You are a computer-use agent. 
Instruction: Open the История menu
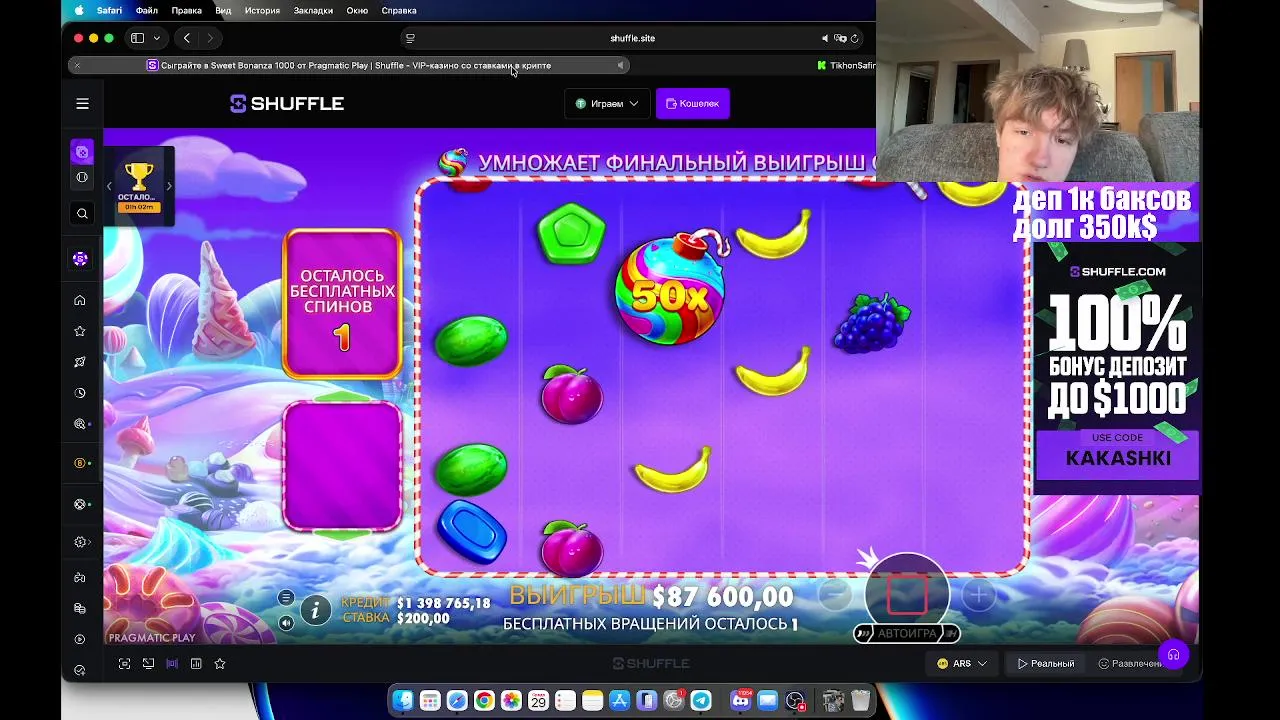tap(262, 10)
